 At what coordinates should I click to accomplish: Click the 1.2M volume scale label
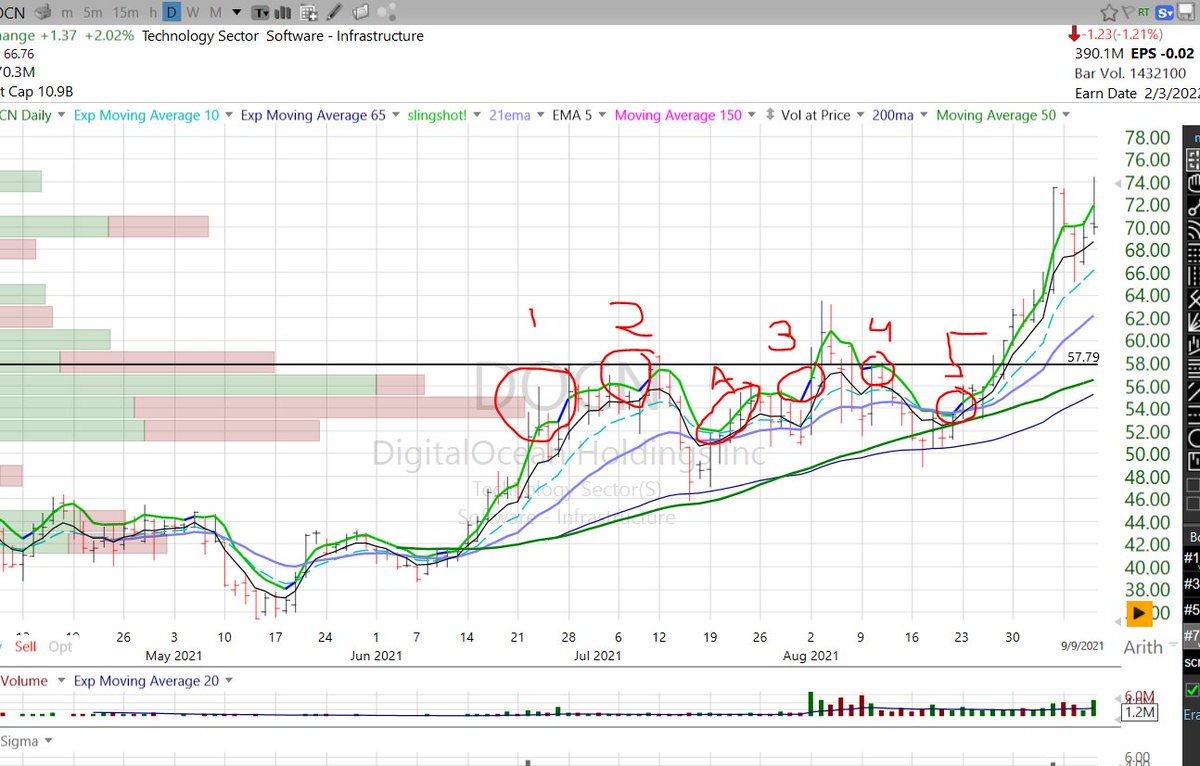(x=1141, y=712)
